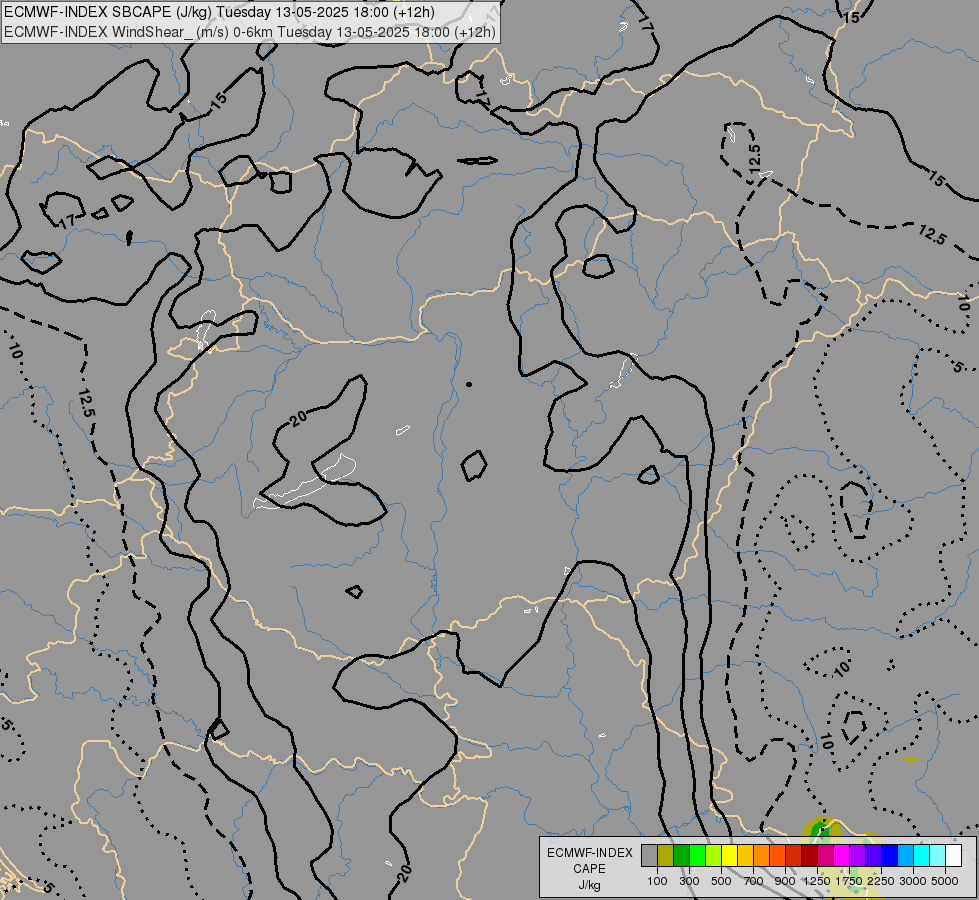
Task: Select the dark green legend swatch
Action: click(x=681, y=856)
